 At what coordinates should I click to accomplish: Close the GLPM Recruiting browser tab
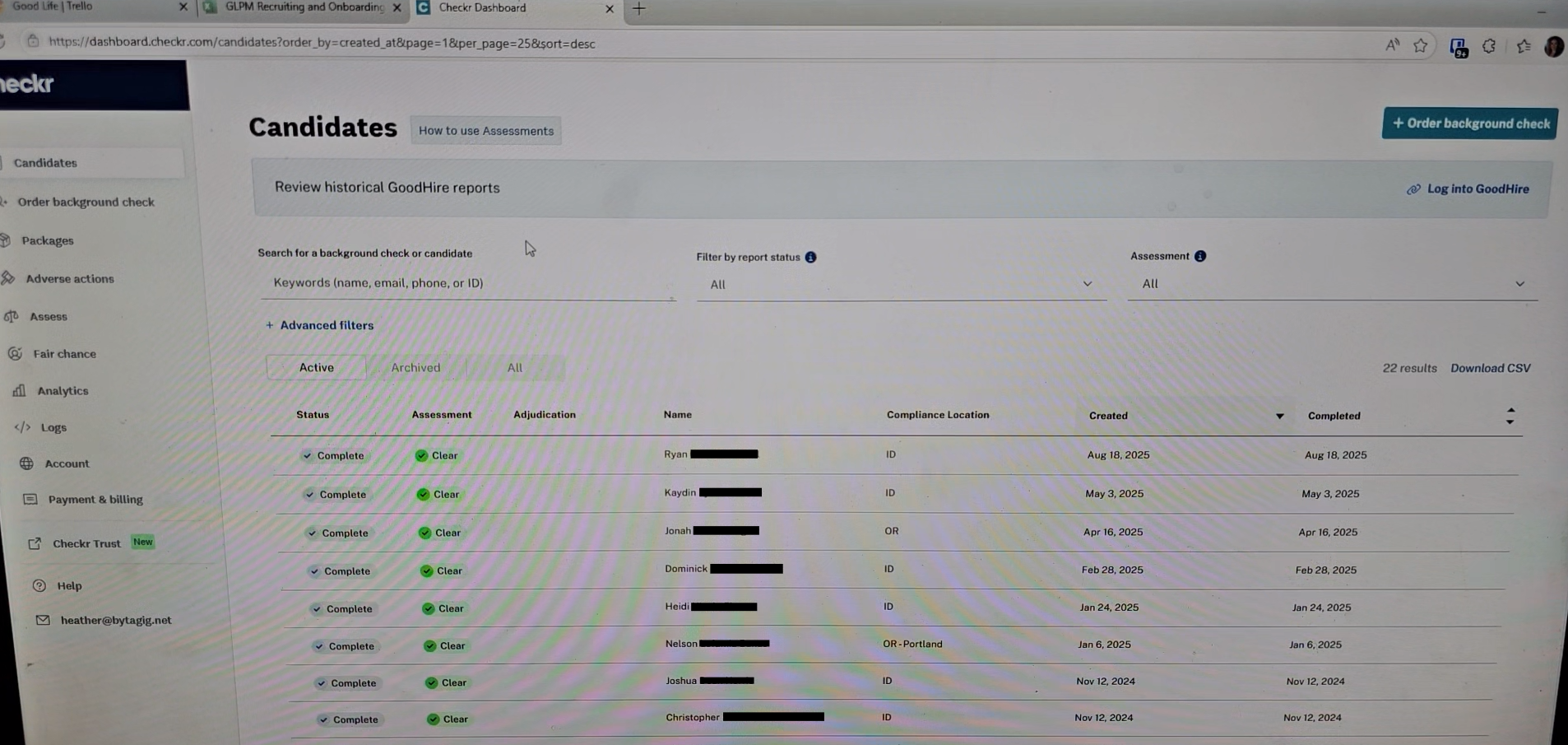point(397,7)
